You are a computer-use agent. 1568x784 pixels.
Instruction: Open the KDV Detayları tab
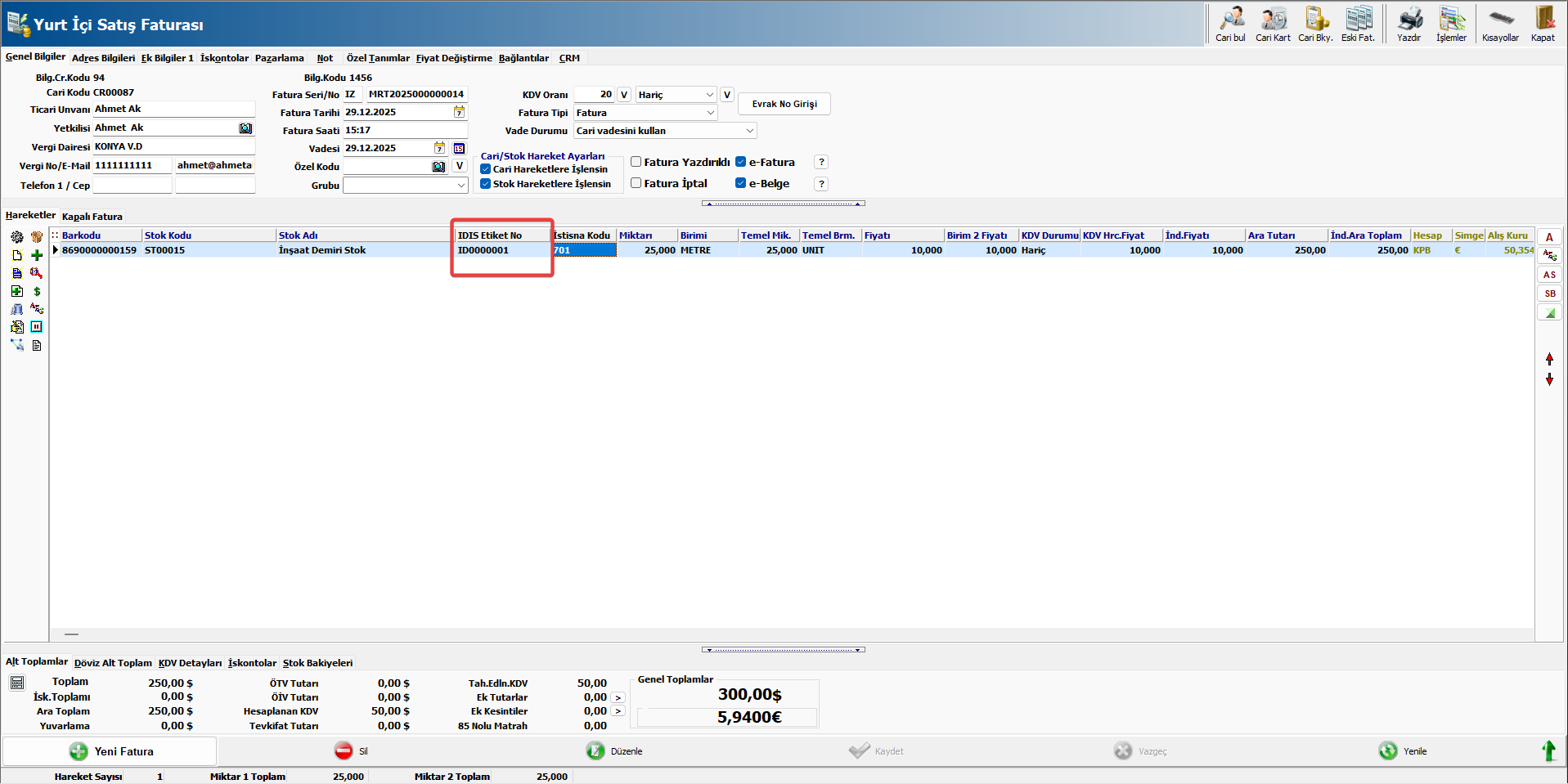tap(190, 663)
